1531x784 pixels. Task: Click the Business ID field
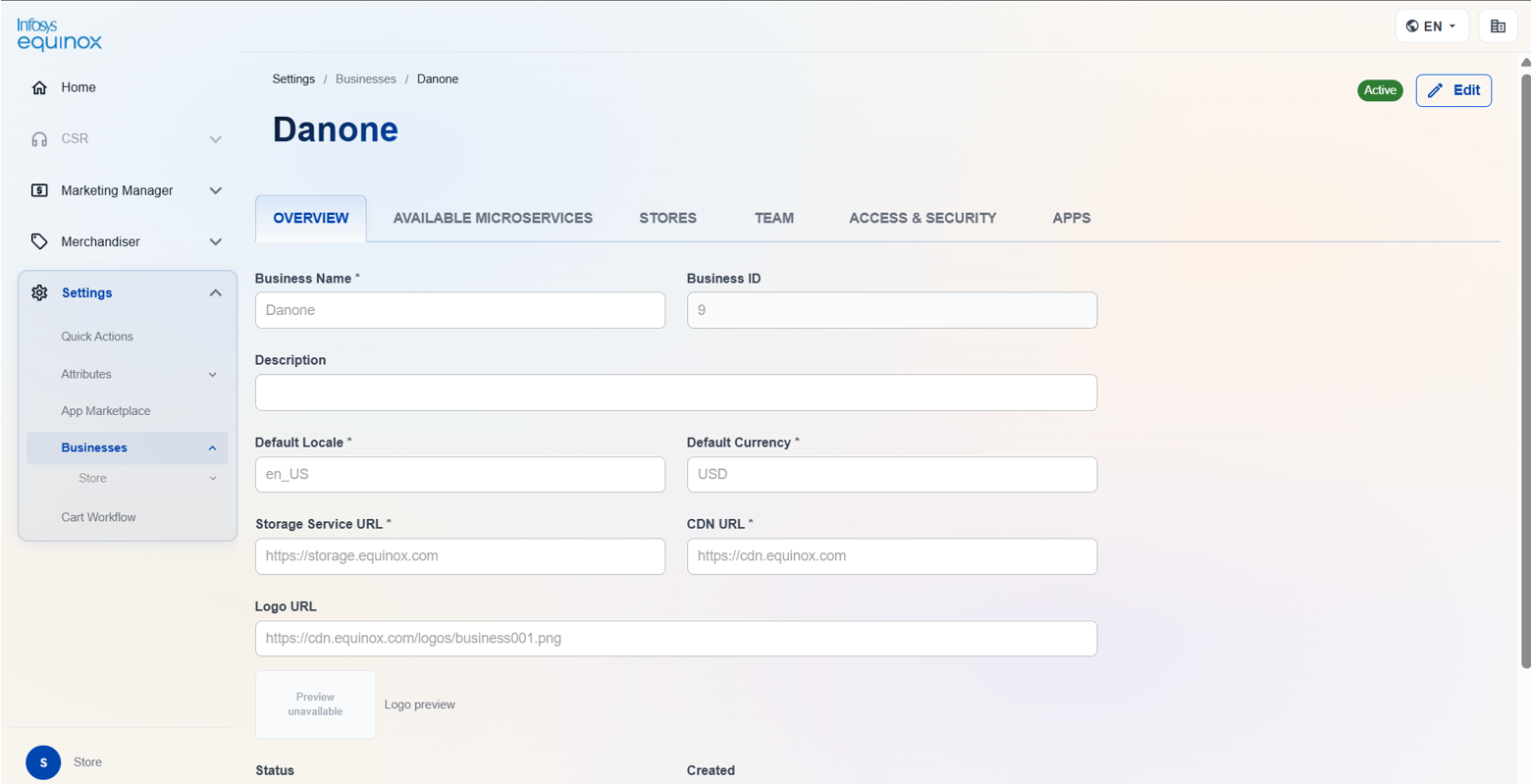coord(892,310)
